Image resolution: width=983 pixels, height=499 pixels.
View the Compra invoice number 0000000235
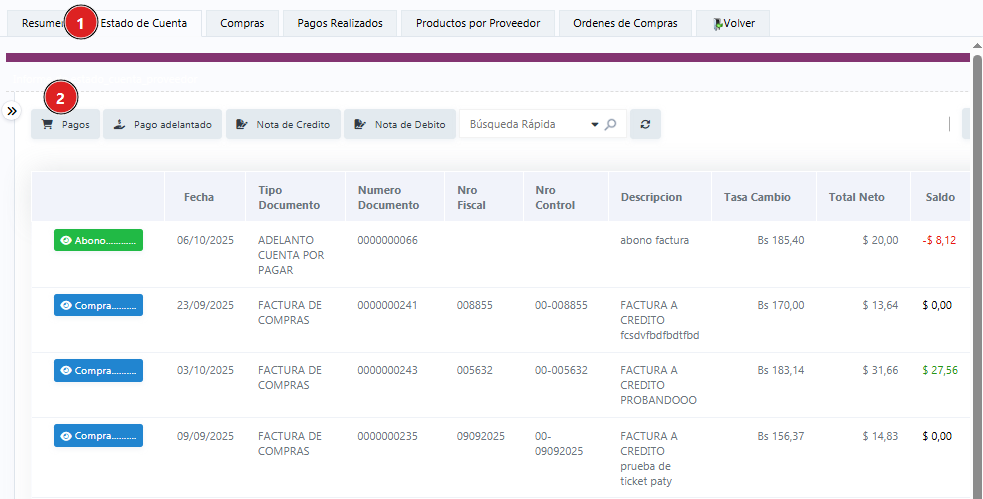tap(98, 436)
